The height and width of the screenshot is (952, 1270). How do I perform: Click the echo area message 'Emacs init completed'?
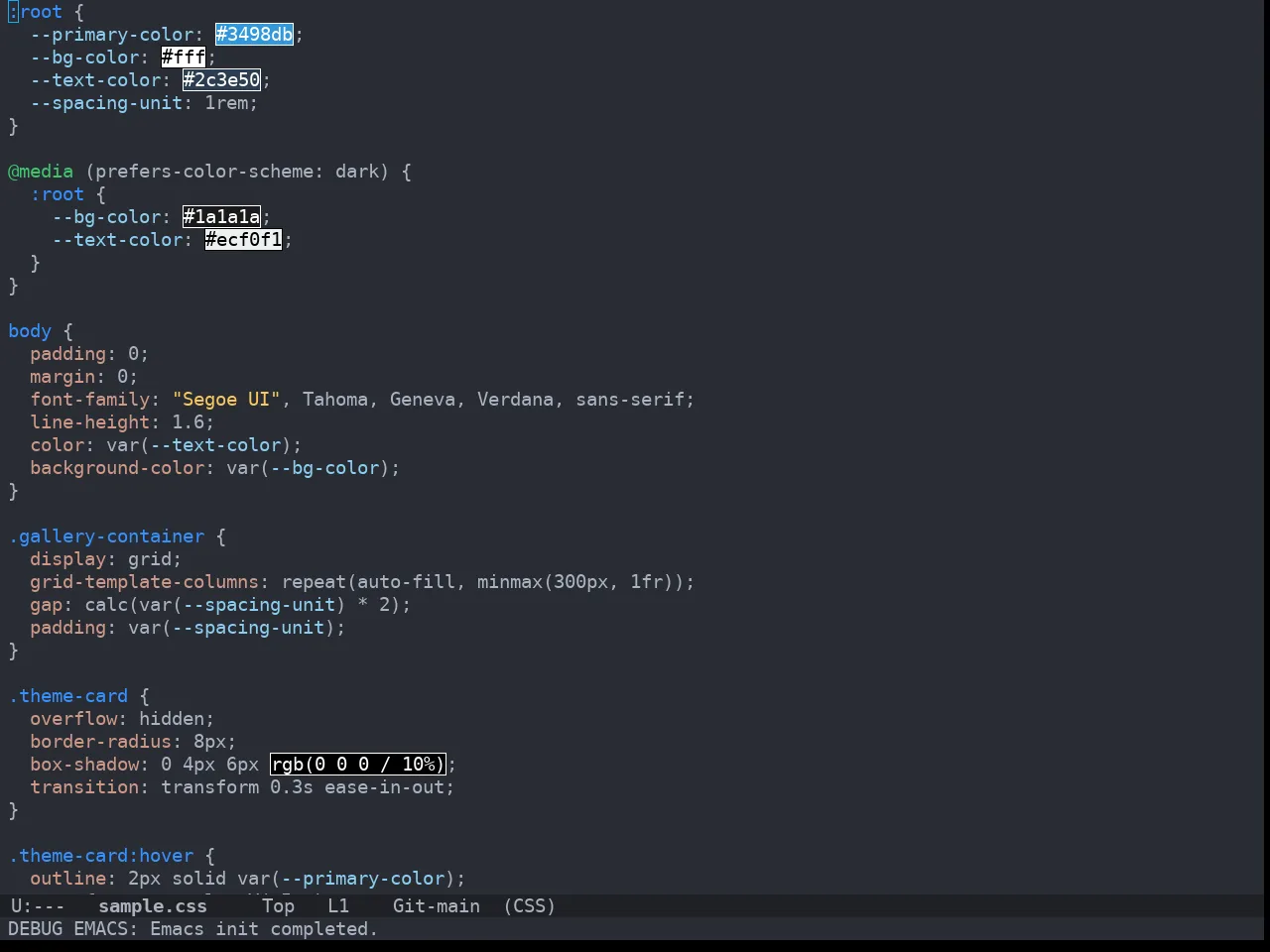click(x=264, y=929)
